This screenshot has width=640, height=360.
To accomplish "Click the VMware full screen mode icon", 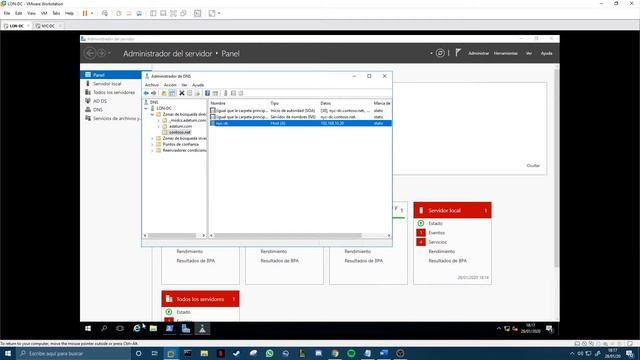I will [173, 13].
